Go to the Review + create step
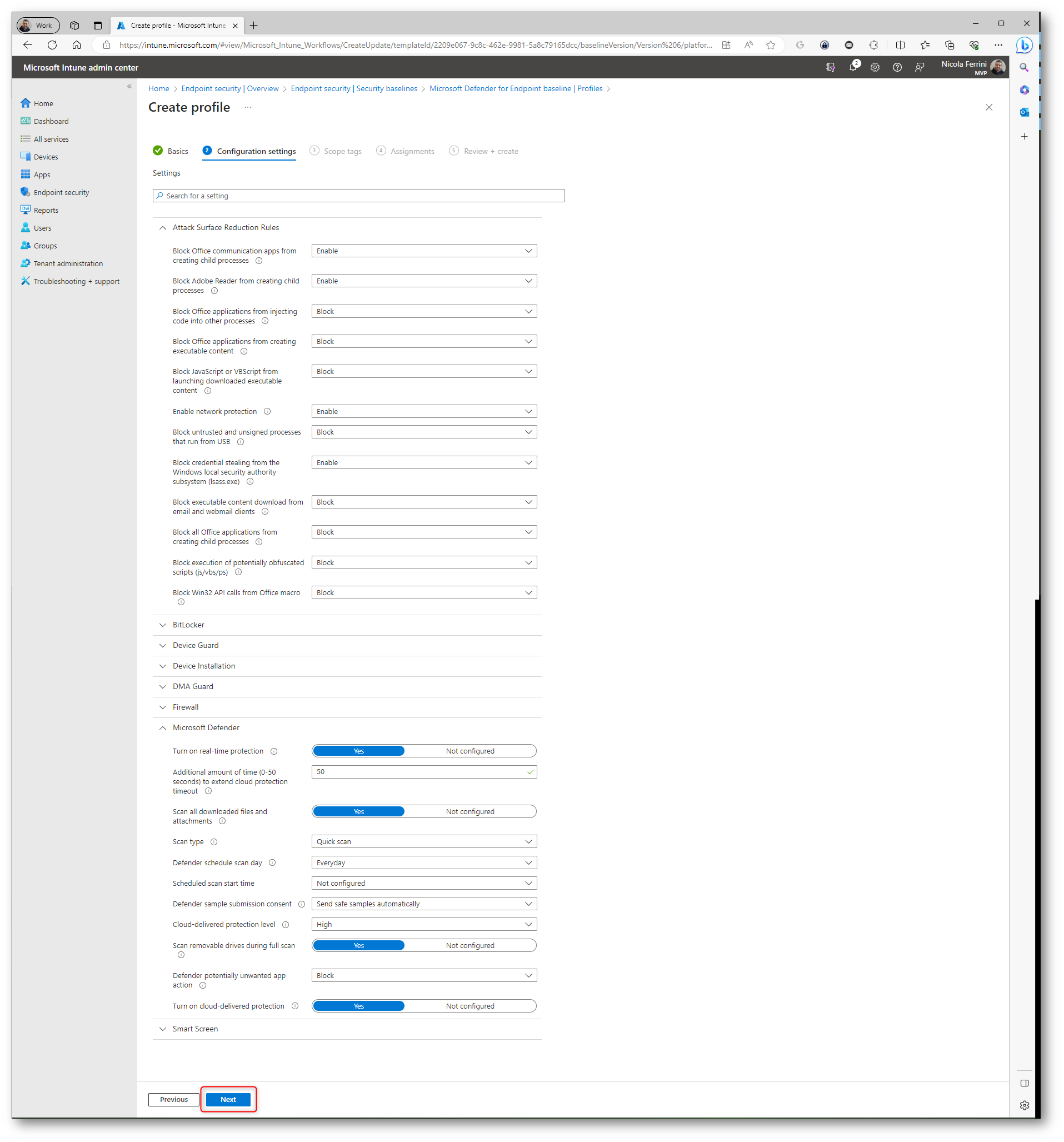This screenshot has height=1142, width=1064. point(483,151)
